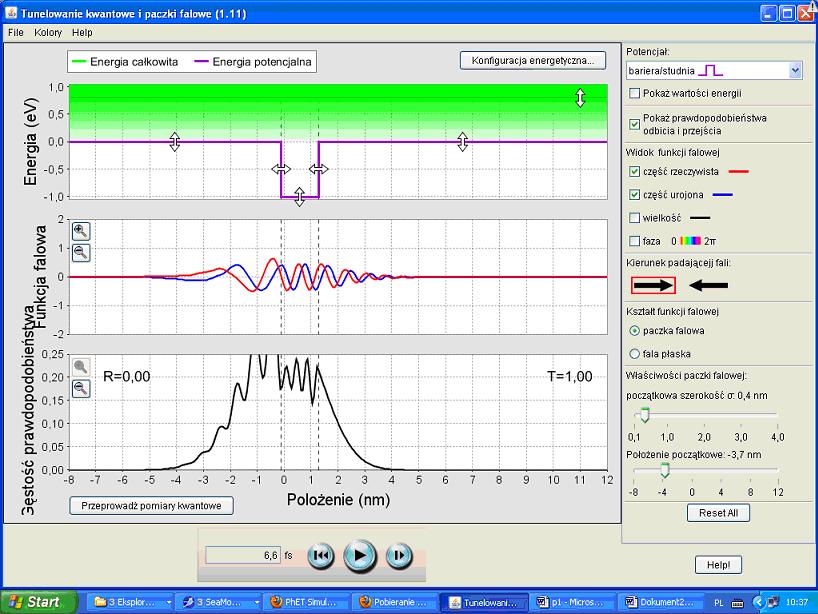This screenshot has height=614, width=818.
Task: Expand the 3 SeaMo... taskbar group dropdown
Action: click(257, 603)
